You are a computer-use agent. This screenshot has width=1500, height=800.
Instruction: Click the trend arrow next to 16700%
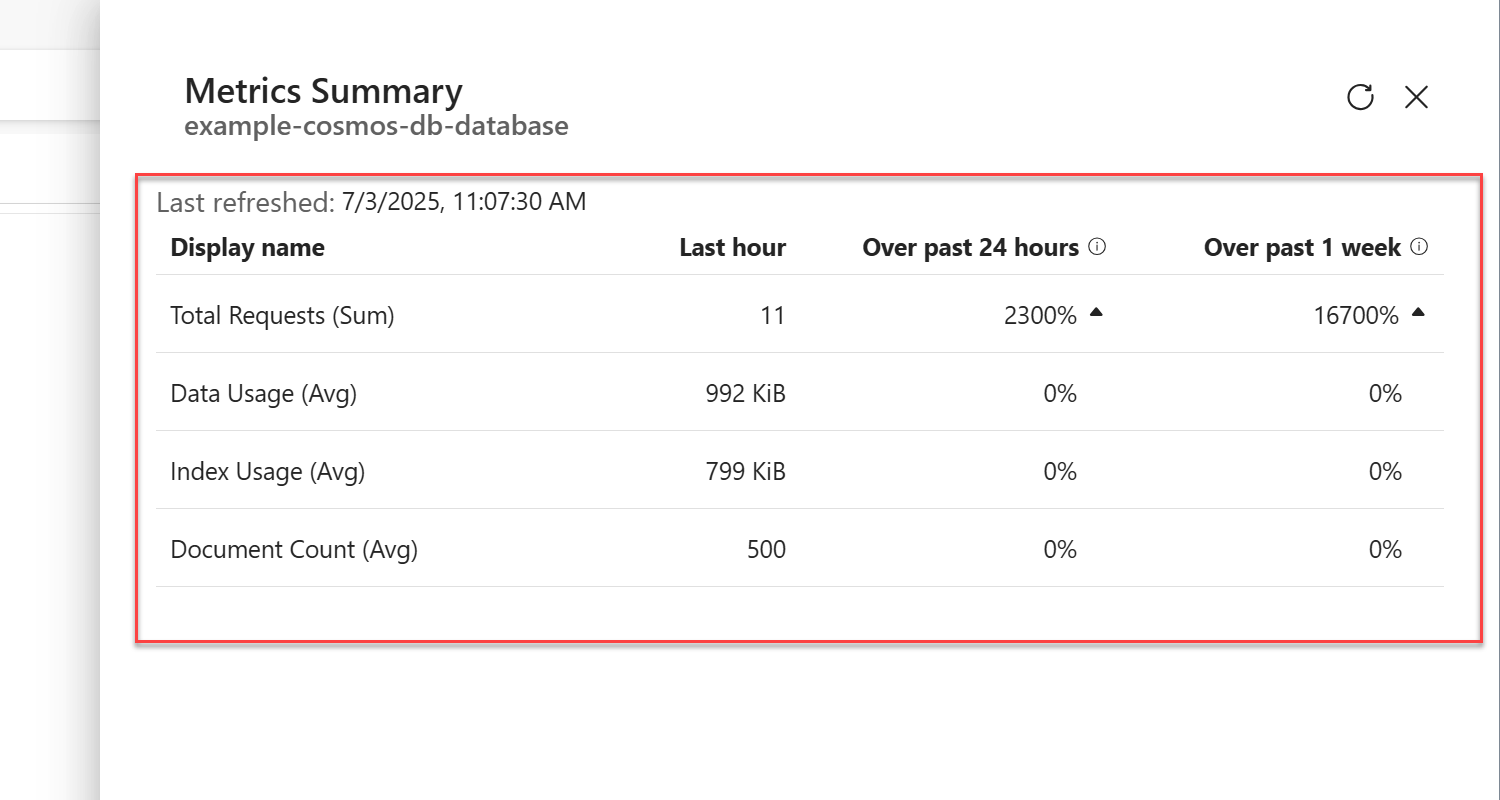point(1418,313)
